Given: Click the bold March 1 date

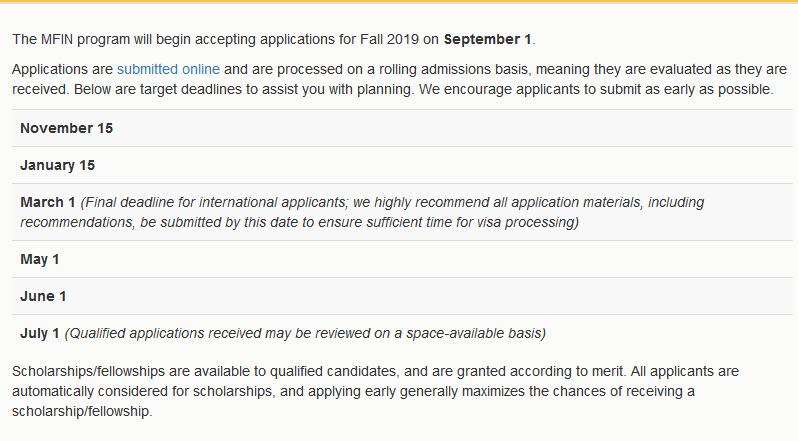Looking at the screenshot, I should [47, 203].
